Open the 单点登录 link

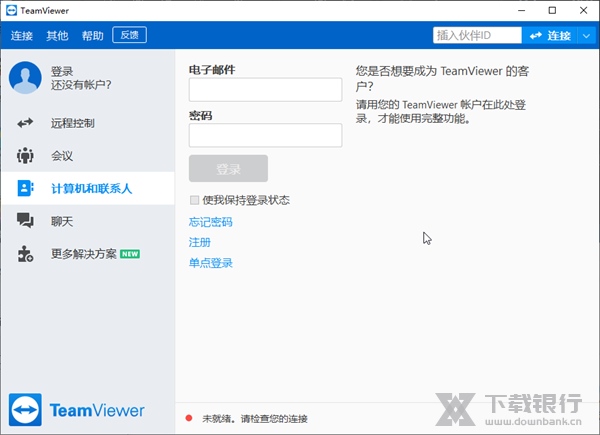(x=210, y=263)
